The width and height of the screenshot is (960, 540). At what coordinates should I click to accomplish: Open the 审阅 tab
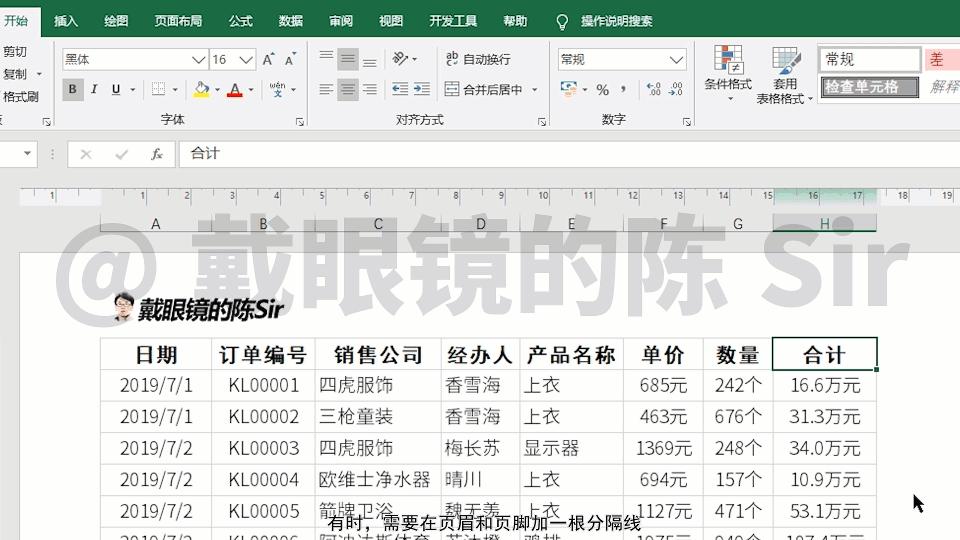(341, 21)
